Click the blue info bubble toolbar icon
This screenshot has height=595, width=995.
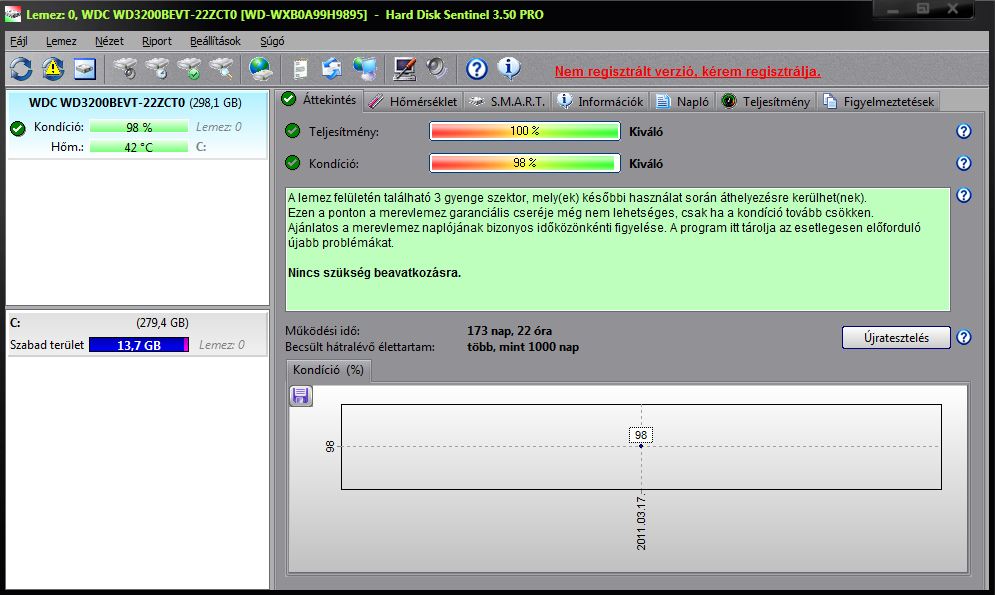click(x=509, y=69)
